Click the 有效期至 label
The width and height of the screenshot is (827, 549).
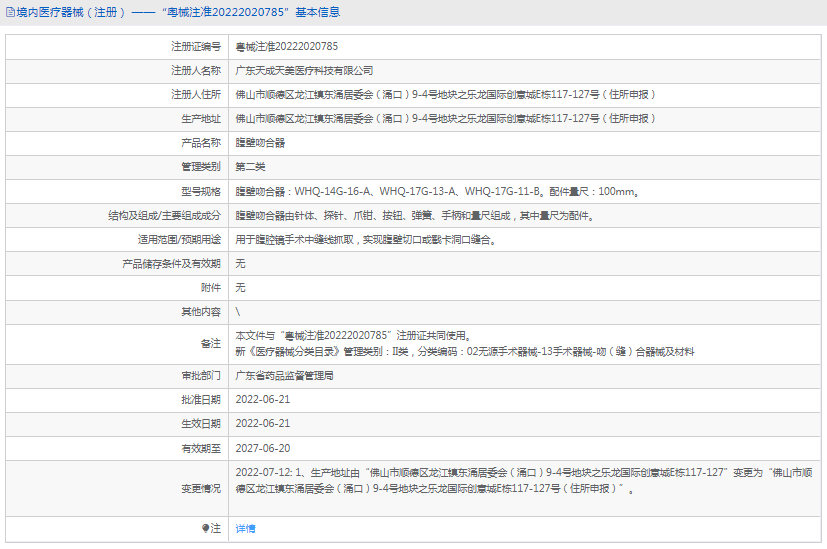[201, 448]
